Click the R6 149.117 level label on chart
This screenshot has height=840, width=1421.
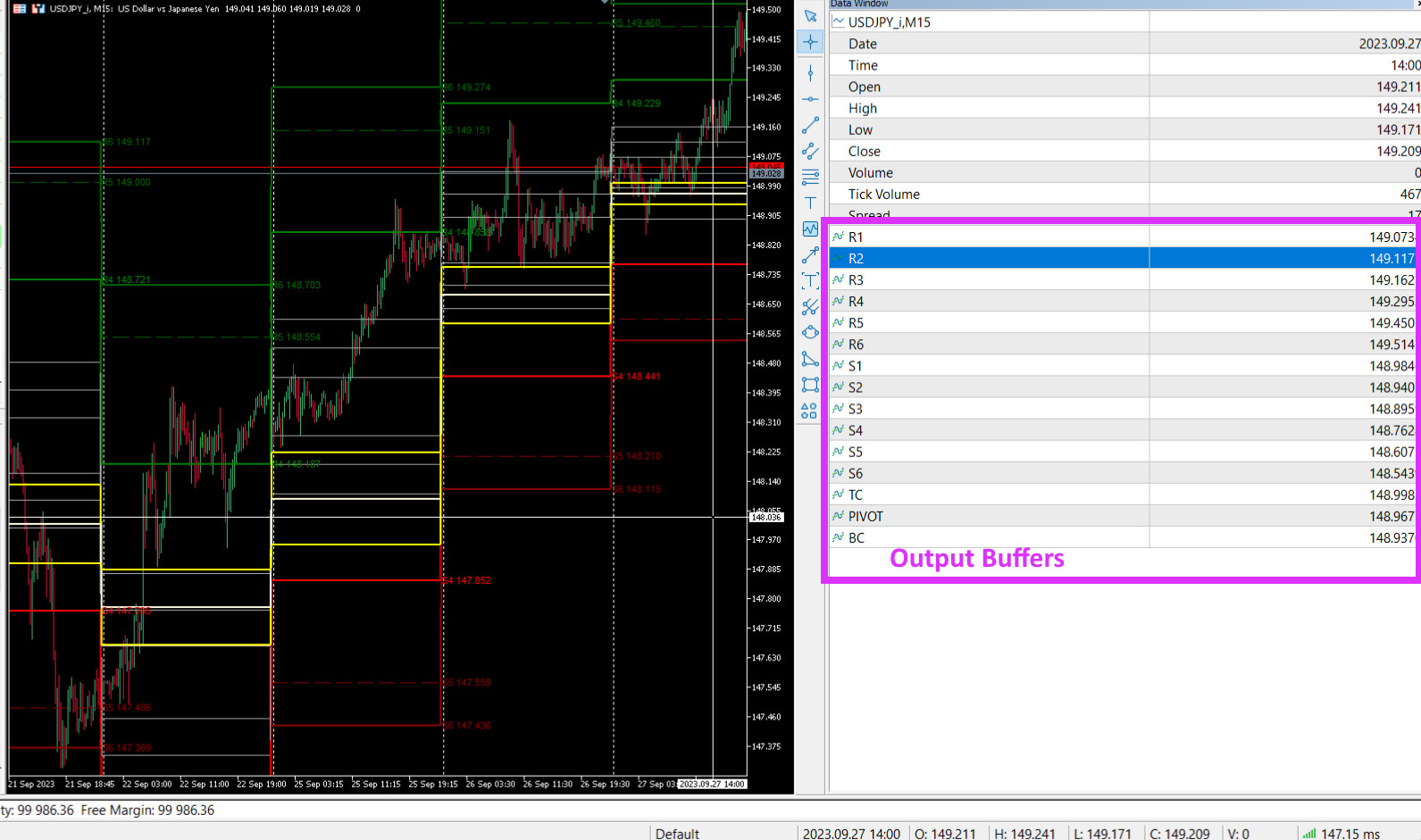(127, 142)
